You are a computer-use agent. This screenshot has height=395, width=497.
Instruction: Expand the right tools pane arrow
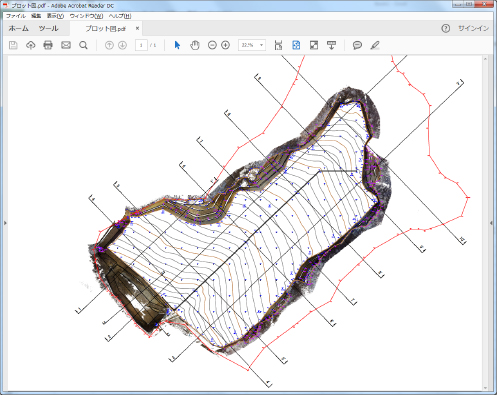pos(491,223)
